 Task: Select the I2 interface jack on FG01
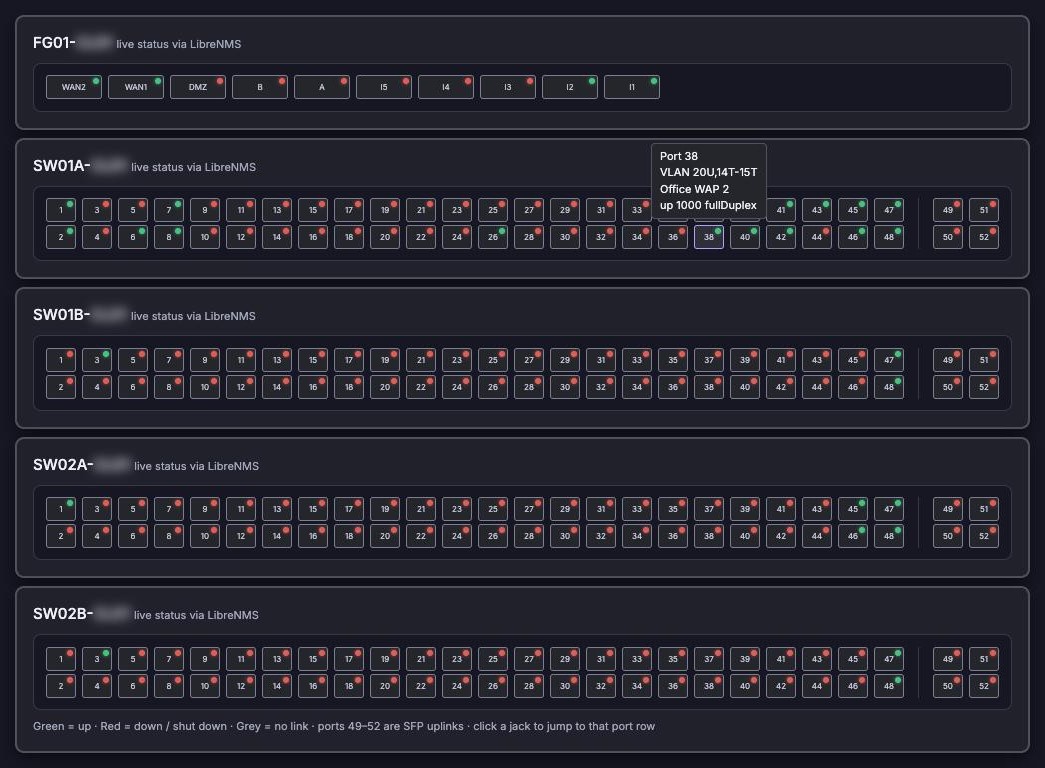(570, 87)
